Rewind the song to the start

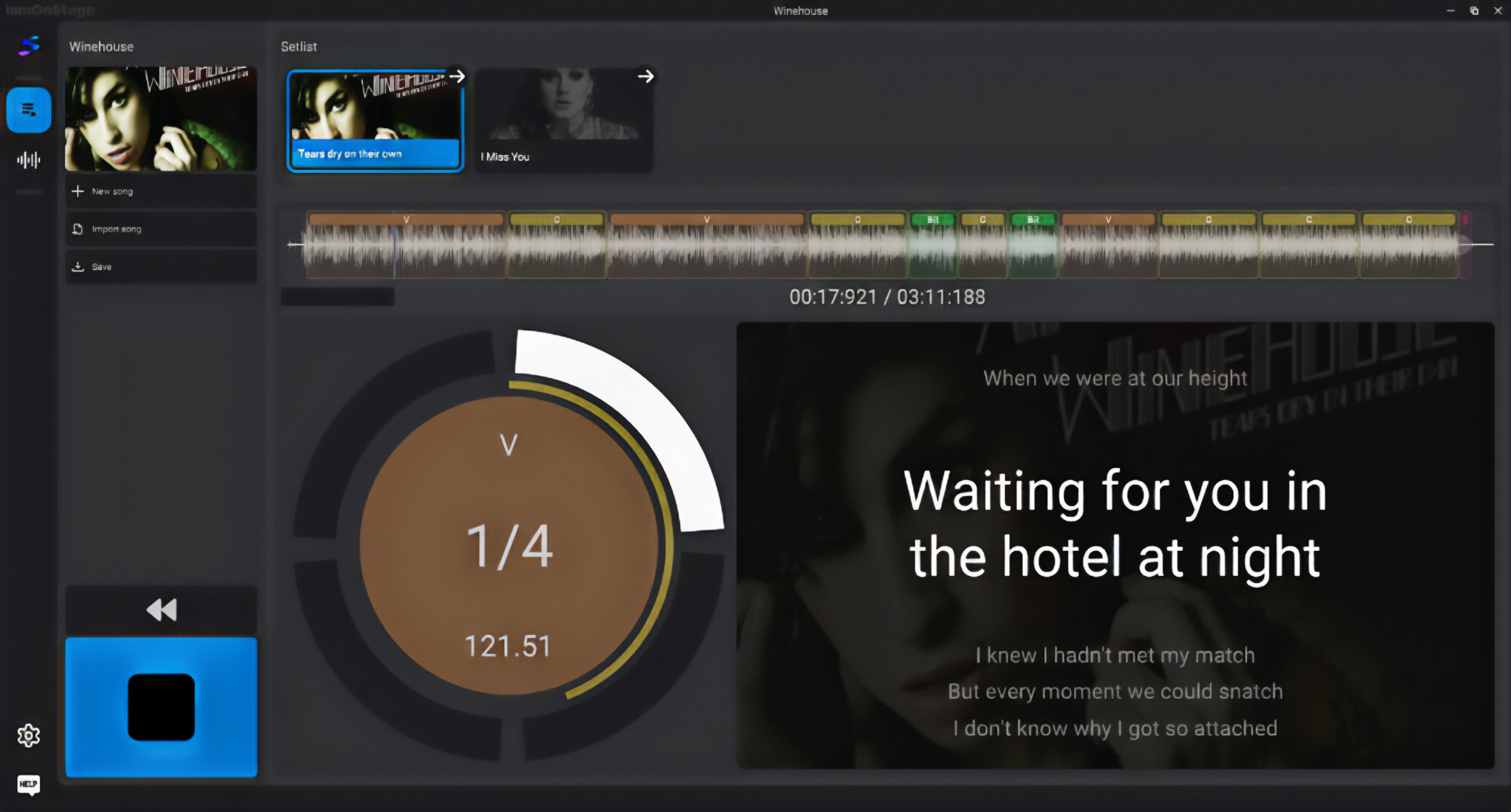coord(161,610)
